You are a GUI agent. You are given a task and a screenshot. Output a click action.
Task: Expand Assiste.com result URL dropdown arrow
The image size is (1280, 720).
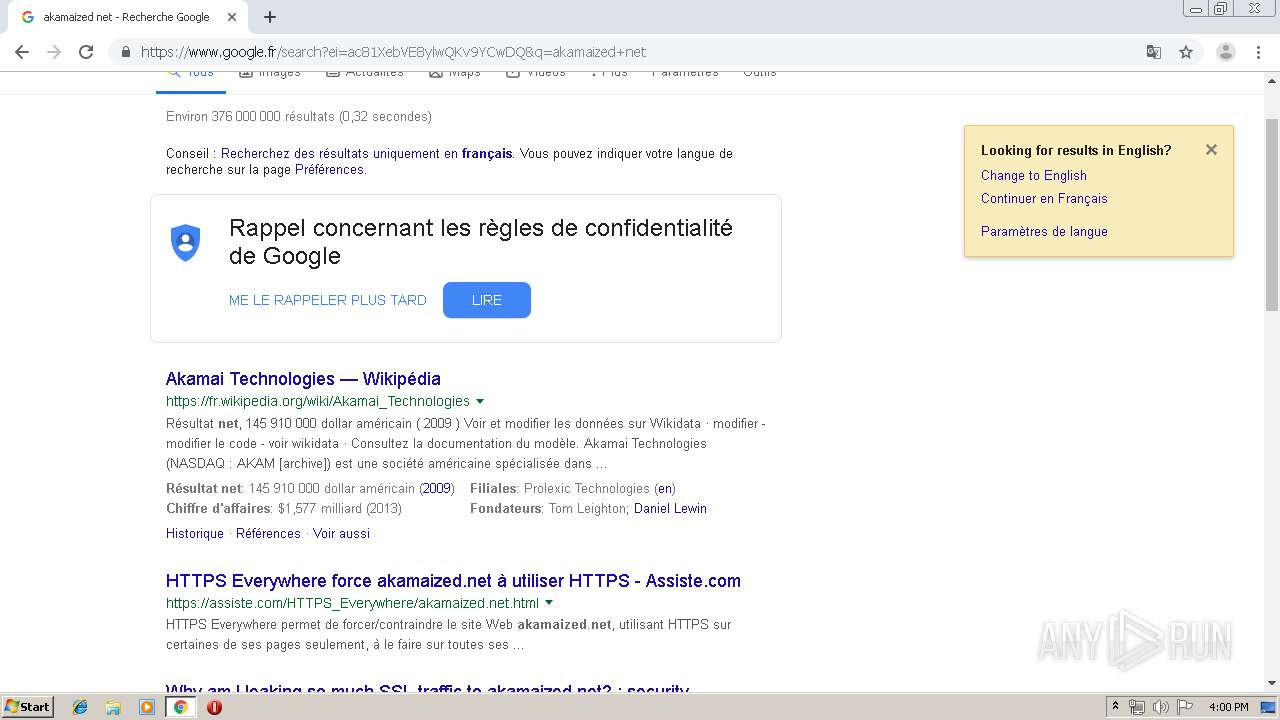pos(549,603)
